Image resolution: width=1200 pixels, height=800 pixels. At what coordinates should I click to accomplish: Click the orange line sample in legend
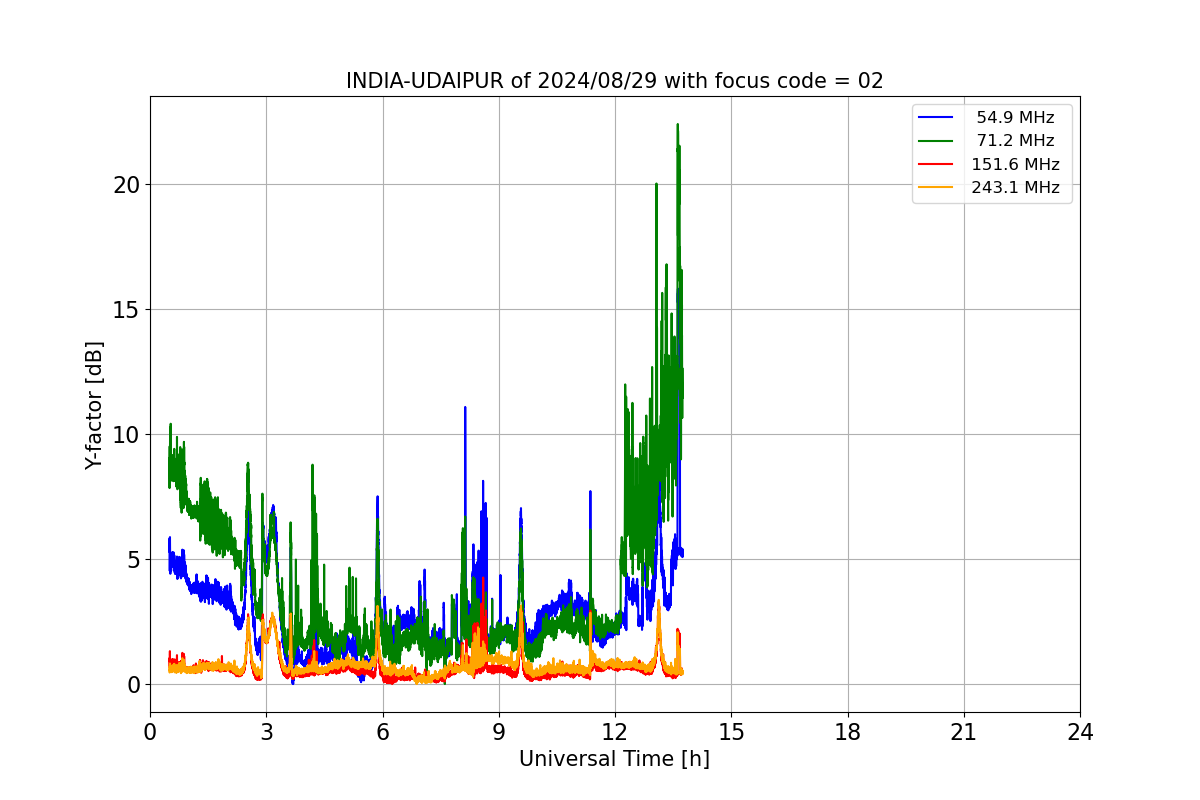(937, 187)
